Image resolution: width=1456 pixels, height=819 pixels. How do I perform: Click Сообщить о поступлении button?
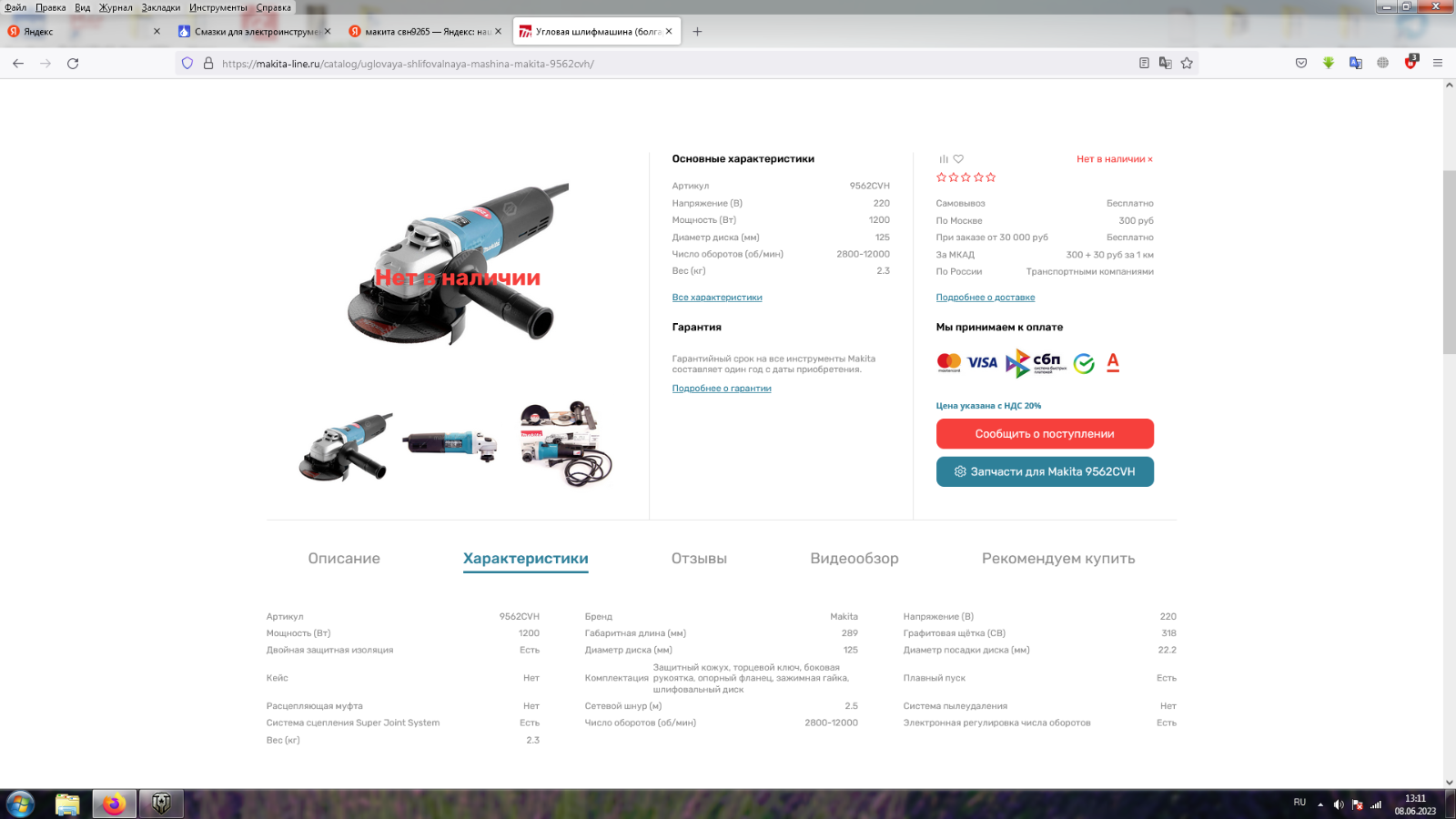click(1045, 434)
